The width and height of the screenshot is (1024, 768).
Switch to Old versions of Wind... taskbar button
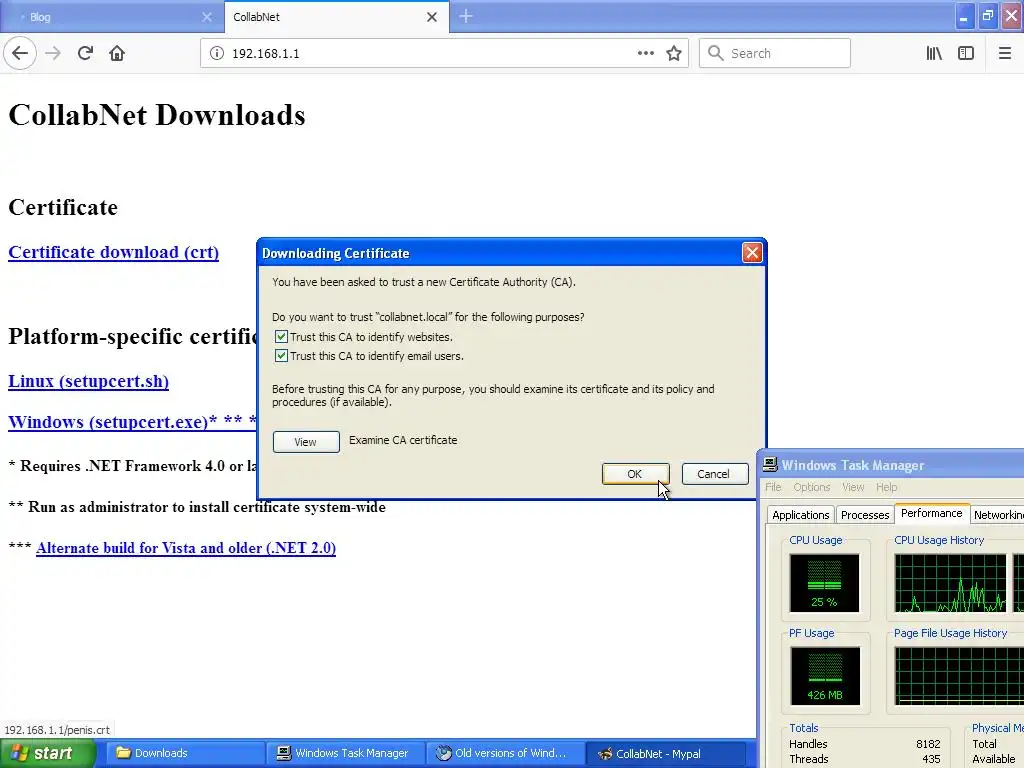[505, 754]
